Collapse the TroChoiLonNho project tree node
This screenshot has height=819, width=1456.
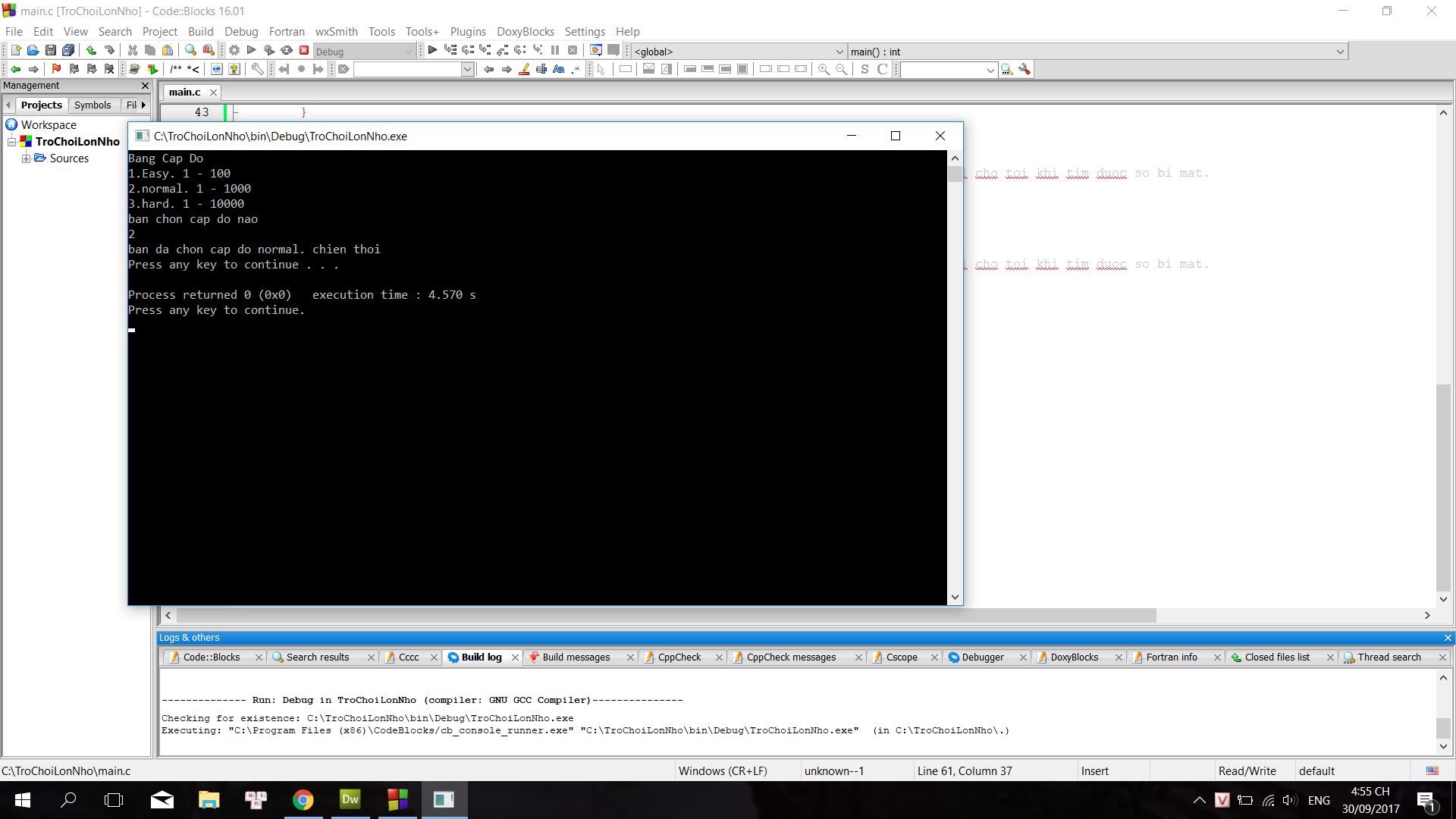click(x=11, y=142)
